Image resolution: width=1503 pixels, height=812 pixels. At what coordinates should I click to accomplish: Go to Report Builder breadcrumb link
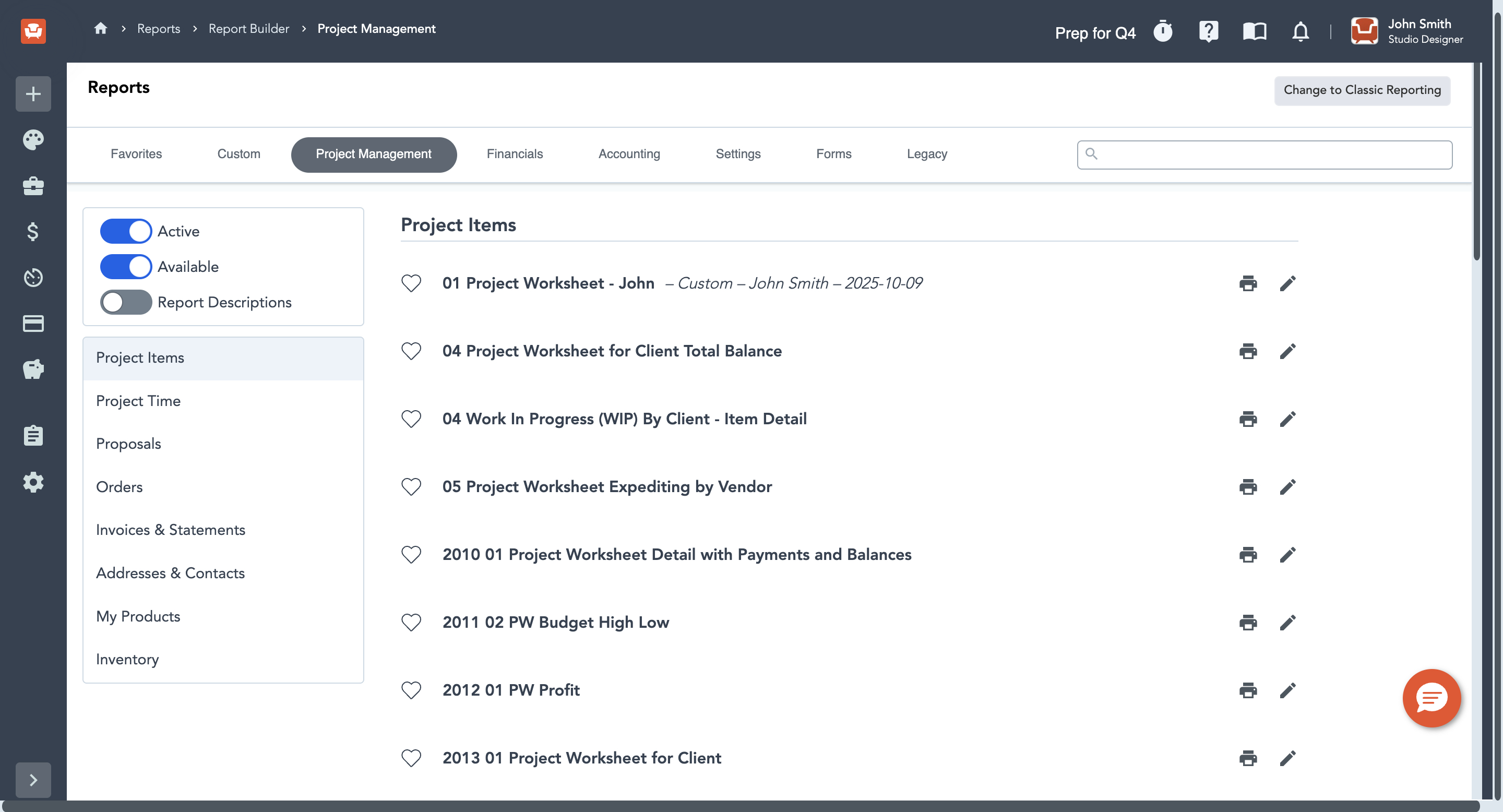coord(248,28)
